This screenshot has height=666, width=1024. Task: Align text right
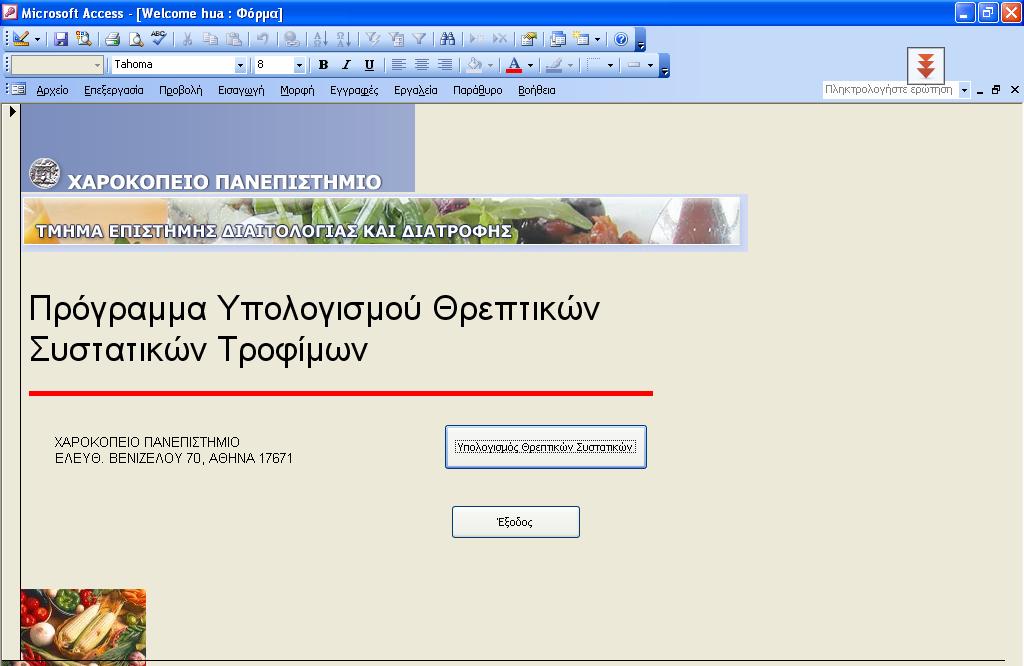click(x=445, y=65)
